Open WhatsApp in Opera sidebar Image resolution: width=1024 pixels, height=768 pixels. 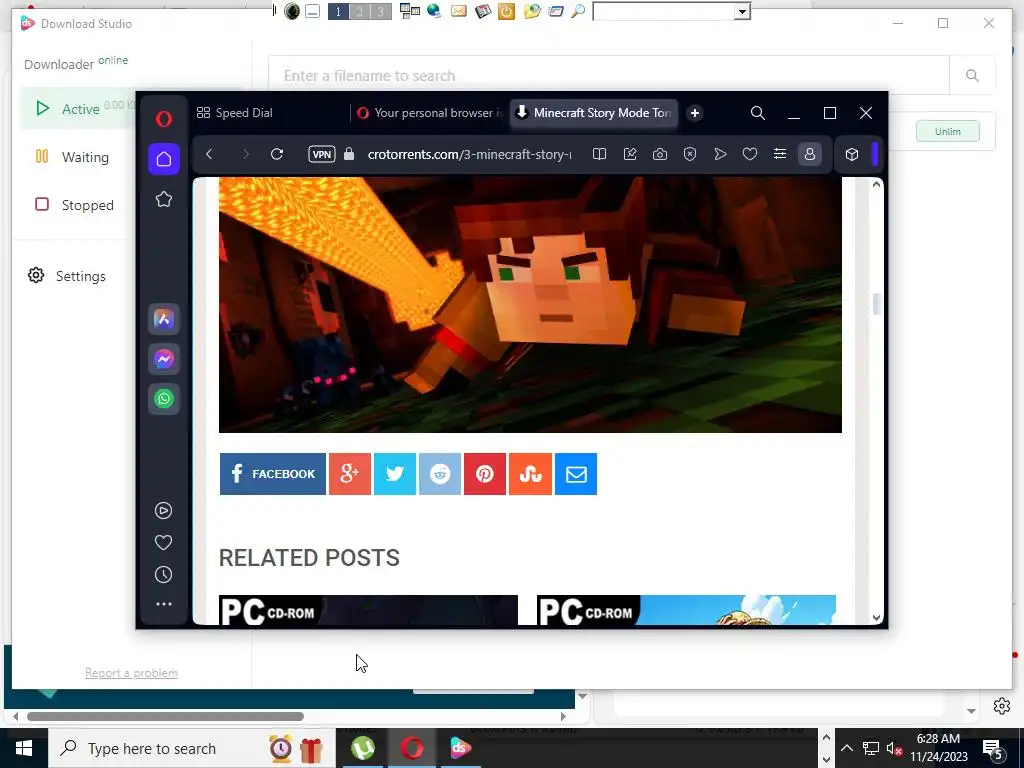[x=163, y=398]
